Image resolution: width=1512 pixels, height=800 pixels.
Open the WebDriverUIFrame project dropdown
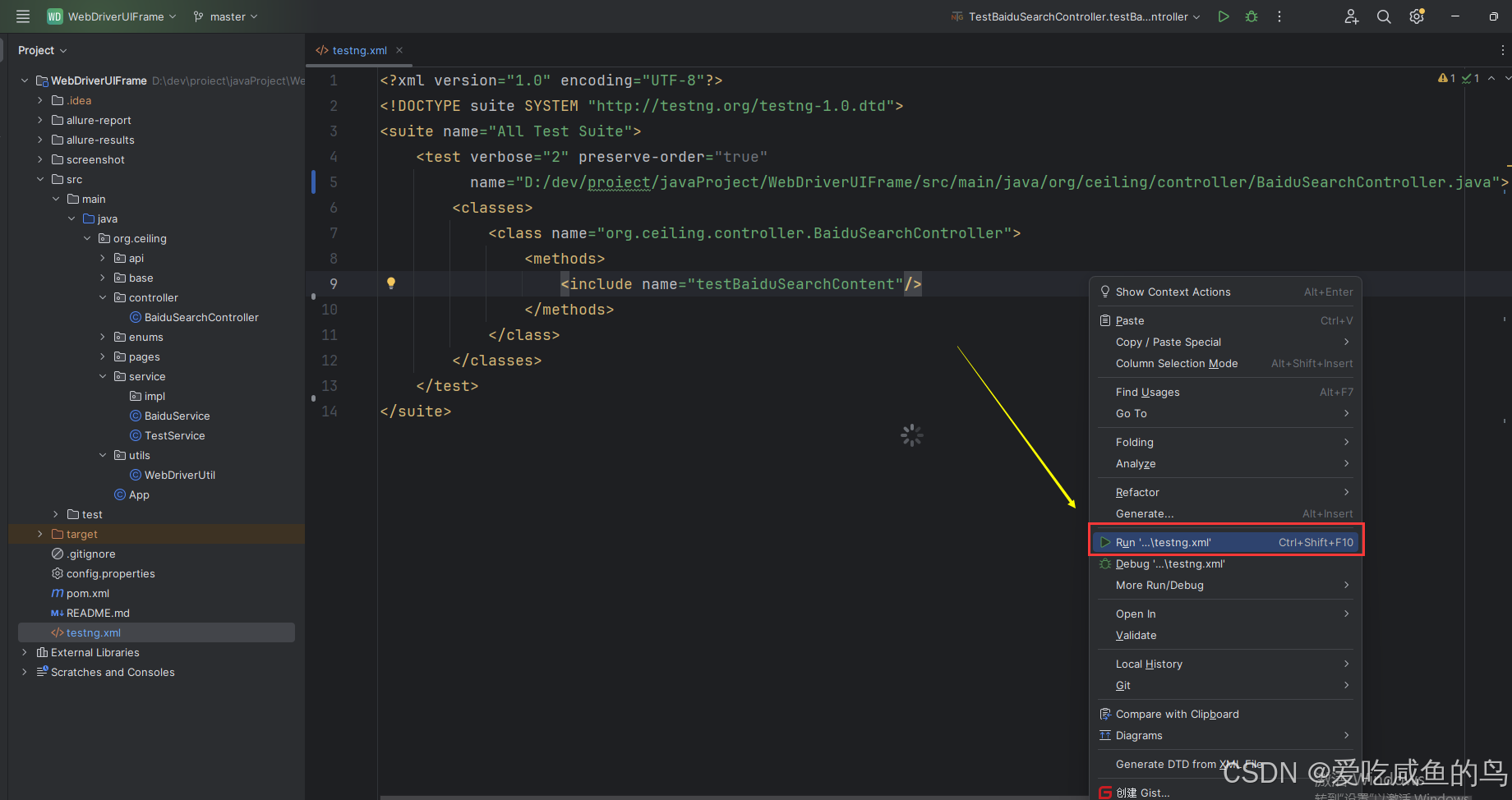(x=112, y=16)
